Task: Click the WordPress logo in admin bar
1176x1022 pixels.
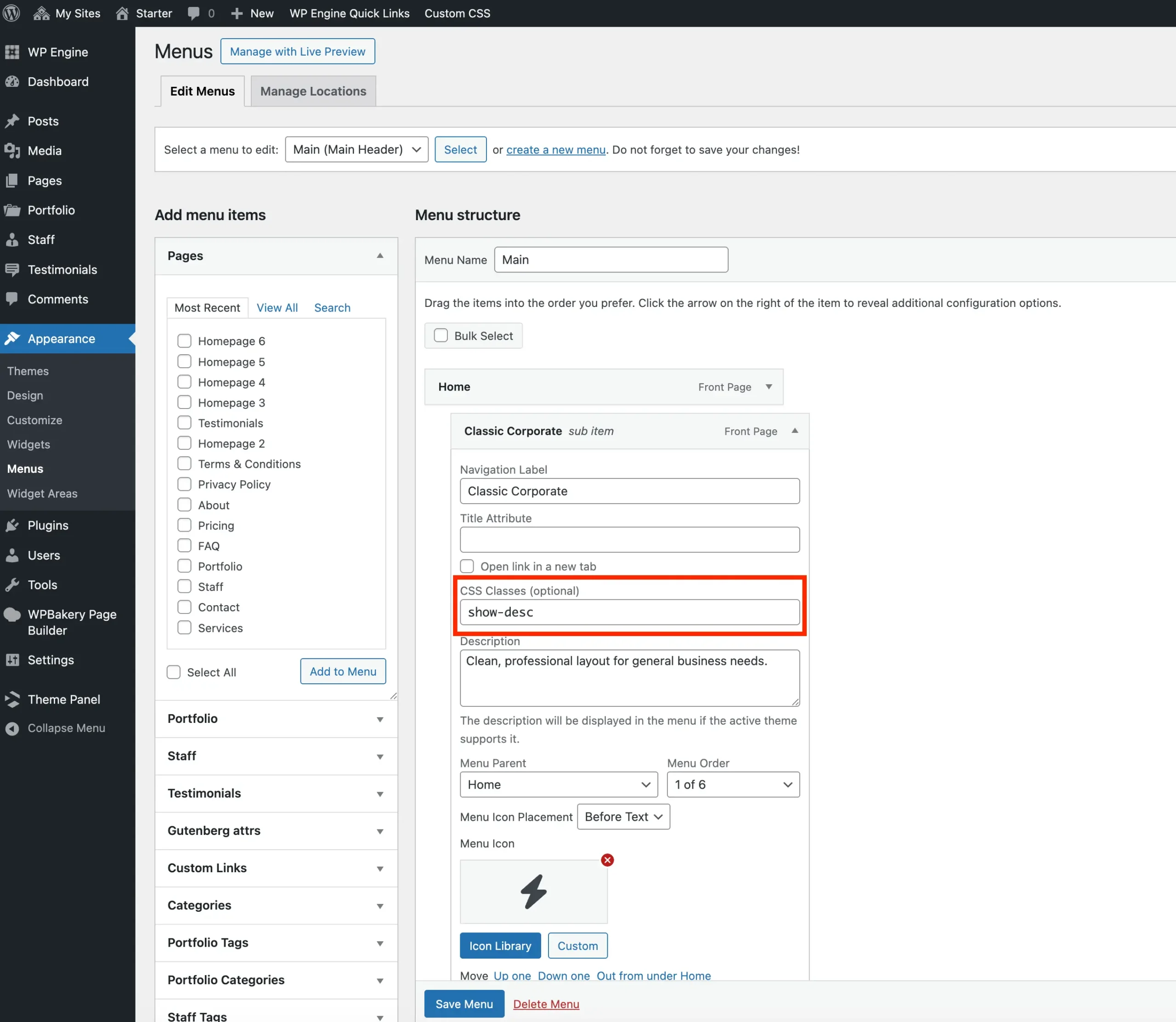Action: [x=11, y=12]
